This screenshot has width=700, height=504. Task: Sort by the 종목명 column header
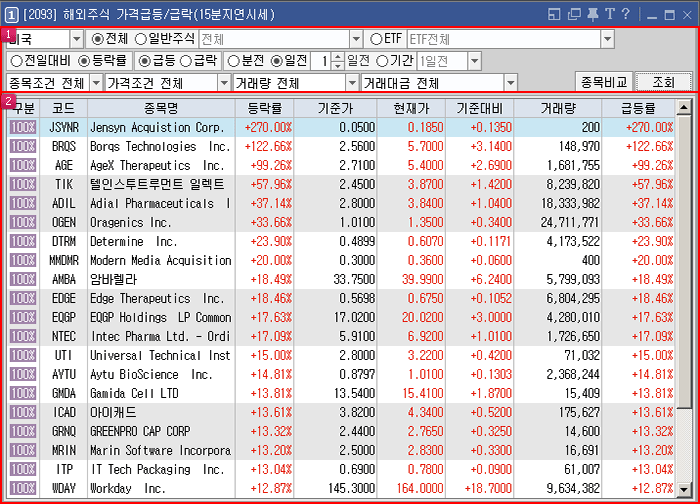click(161, 108)
